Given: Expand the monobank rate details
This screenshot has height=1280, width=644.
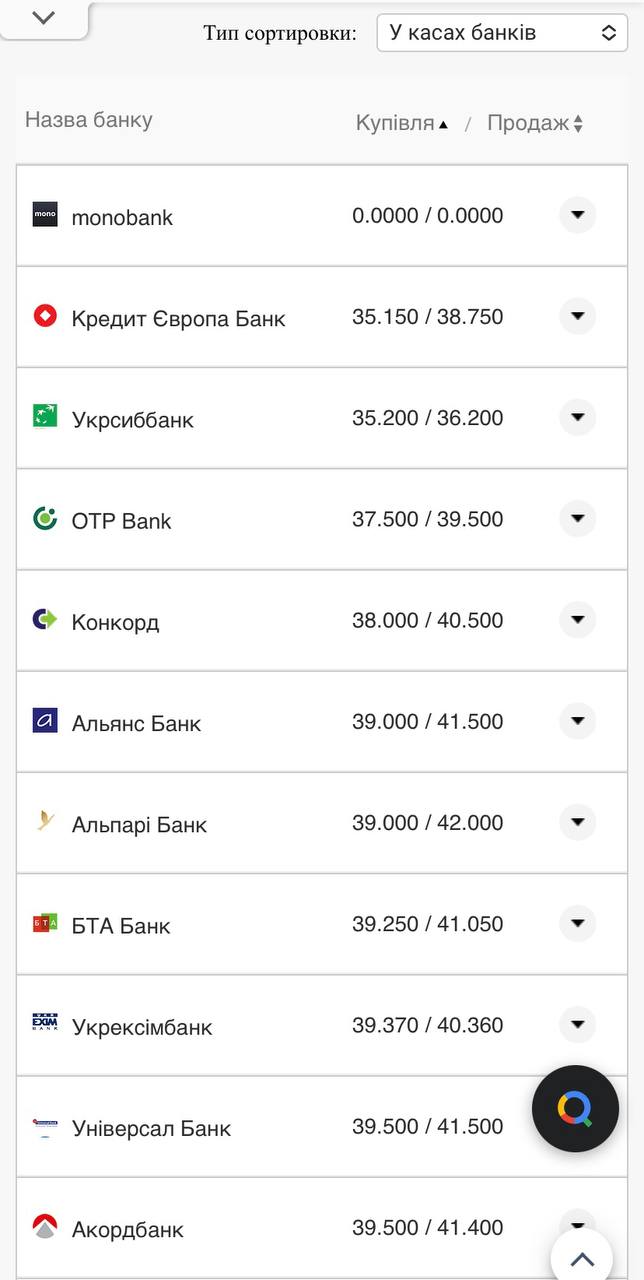Looking at the screenshot, I should (x=577, y=214).
